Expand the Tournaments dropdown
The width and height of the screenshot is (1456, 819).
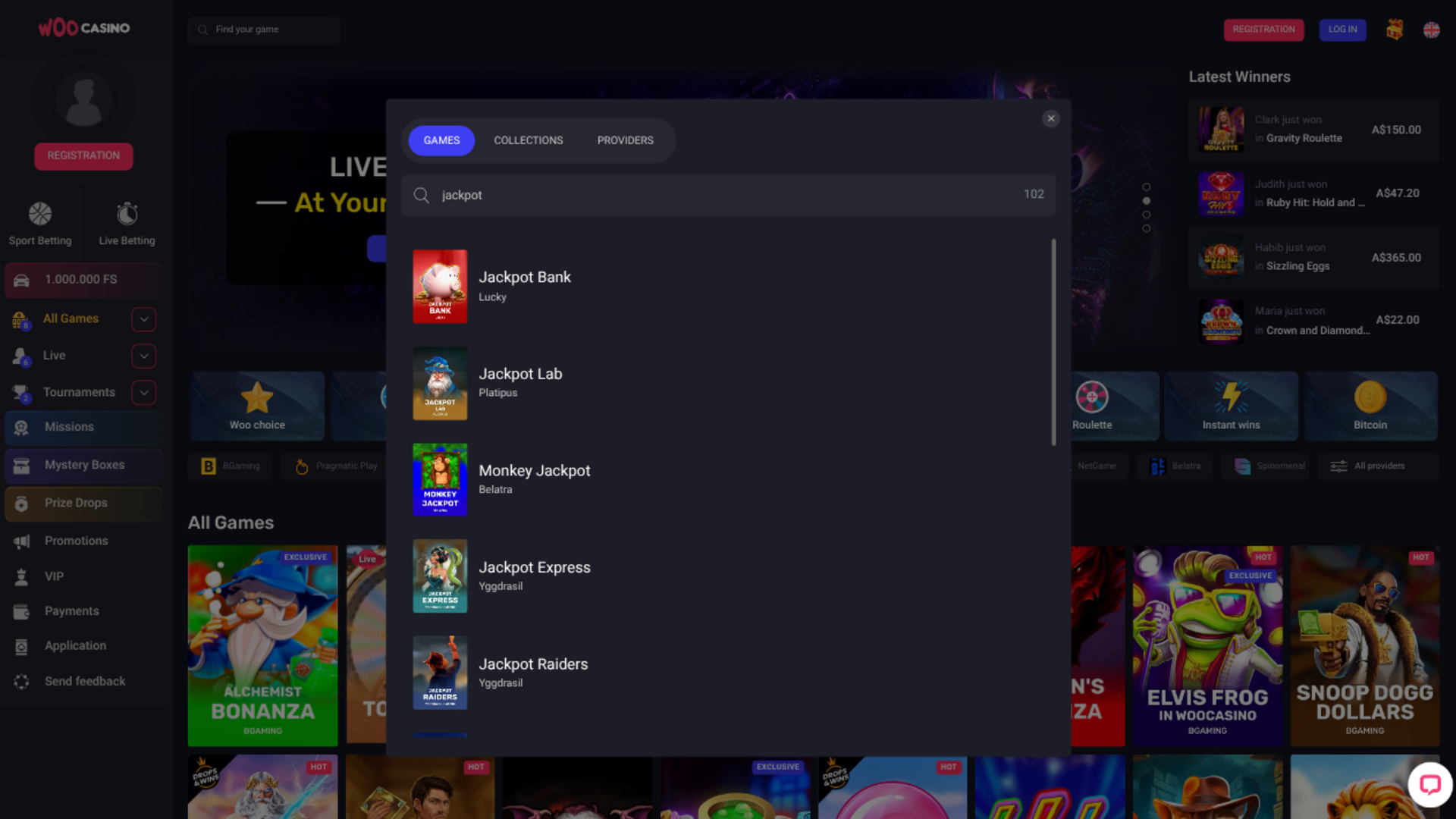click(143, 392)
